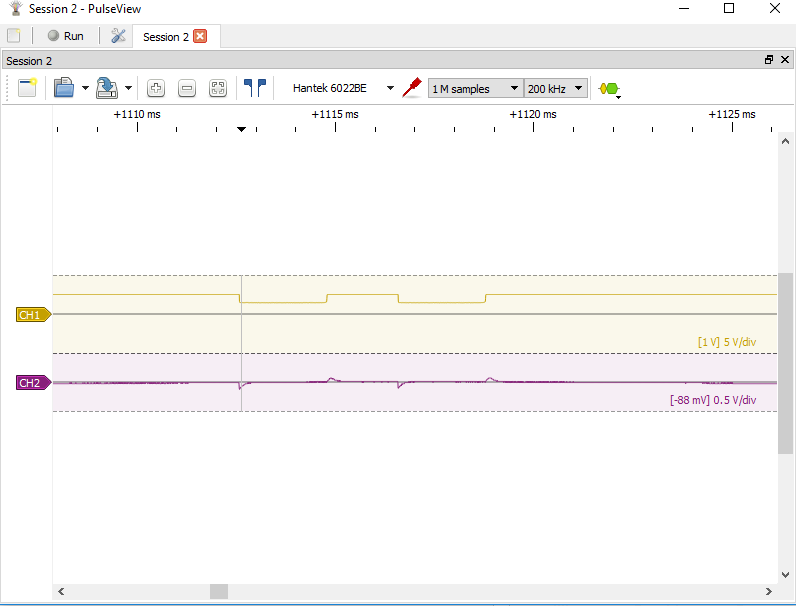Viewport: 796px width, 606px height.
Task: Click the horizontal scrollbar left arrow
Action: point(61,591)
